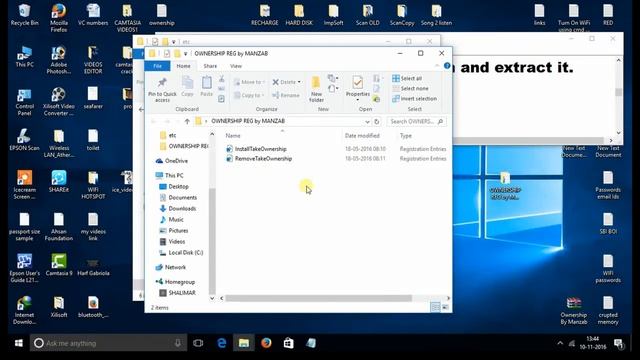640x360 pixels.
Task: Select Ownership By Manzab desktop icon
Action: coord(573,311)
